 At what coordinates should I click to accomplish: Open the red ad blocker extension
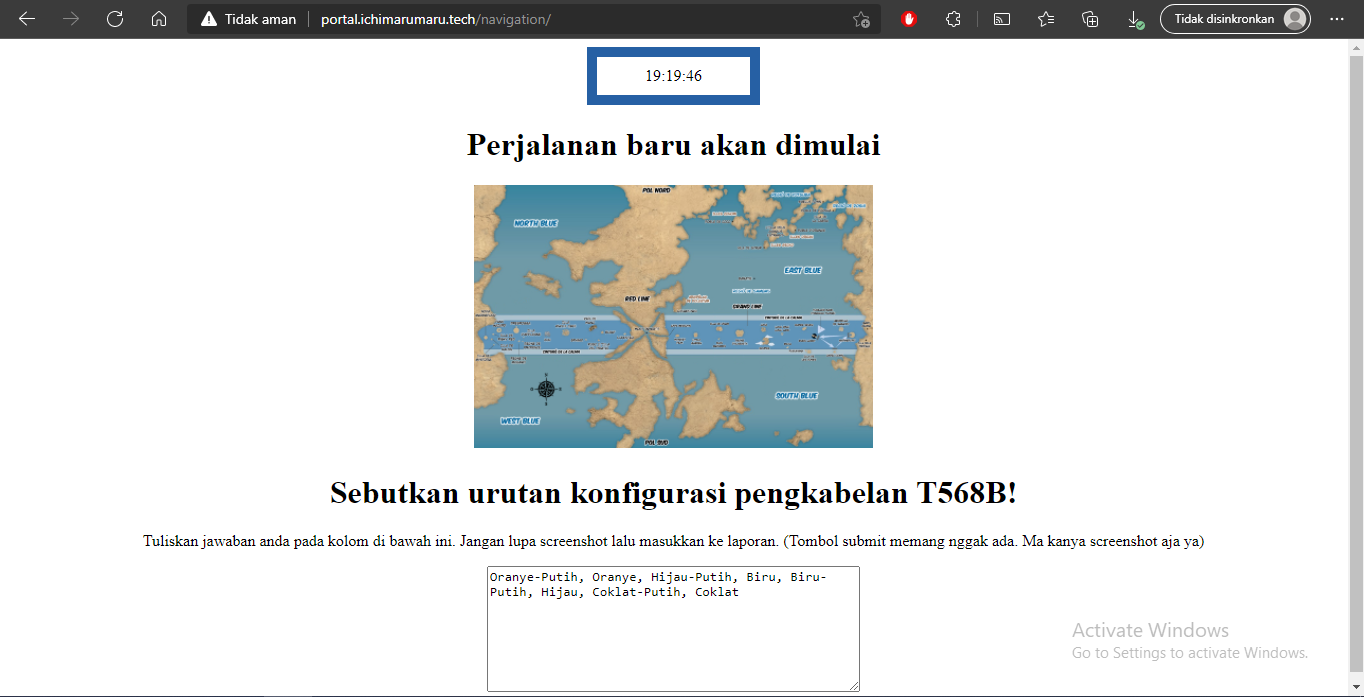(x=909, y=19)
